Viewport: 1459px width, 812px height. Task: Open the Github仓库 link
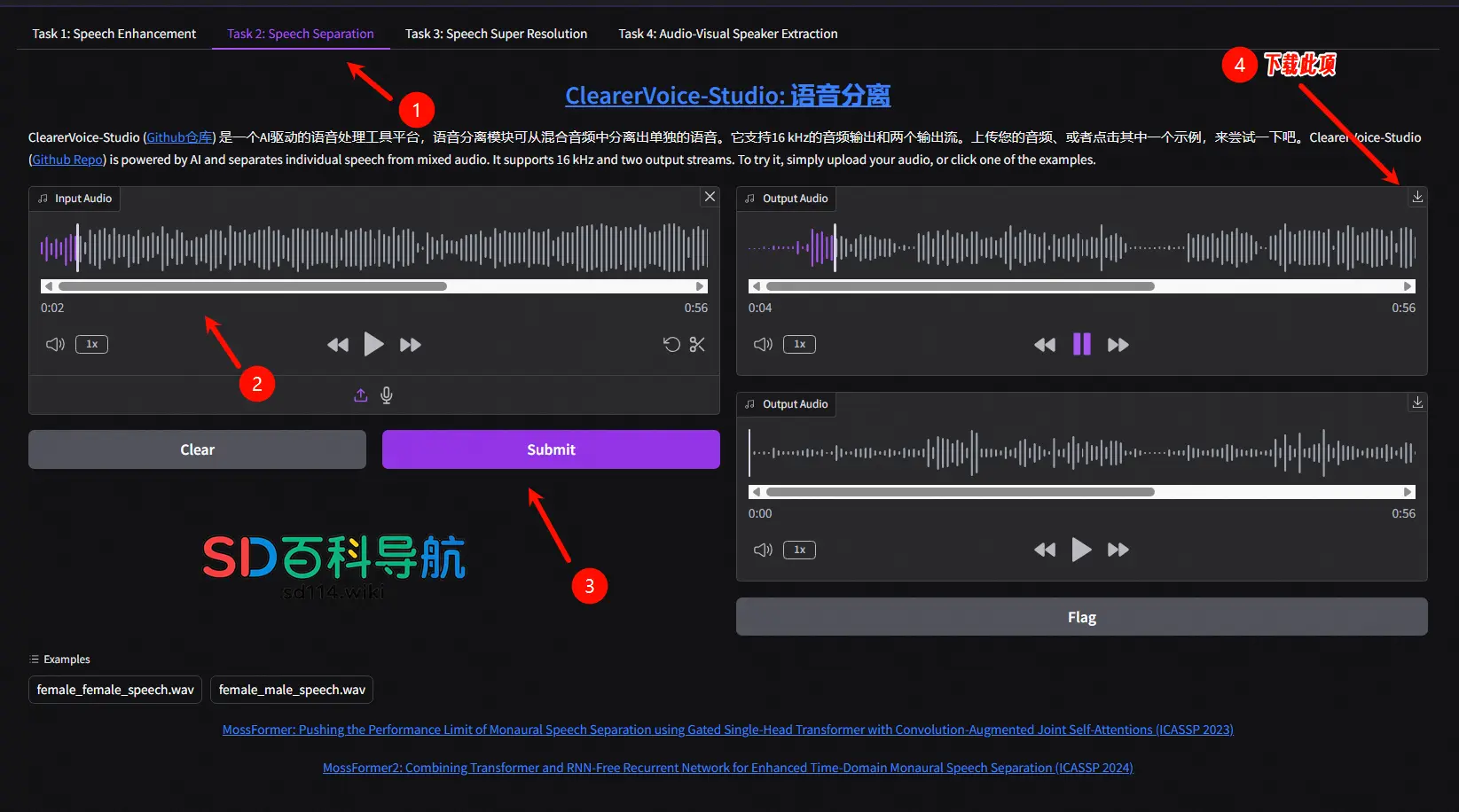[x=179, y=137]
